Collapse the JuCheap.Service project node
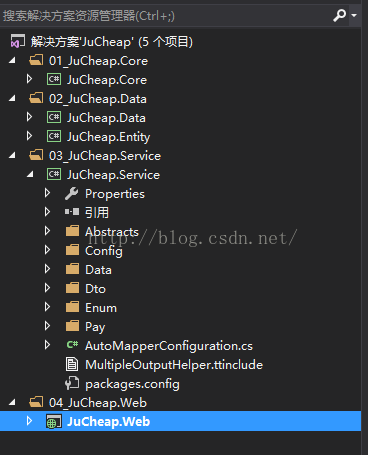 [30, 174]
